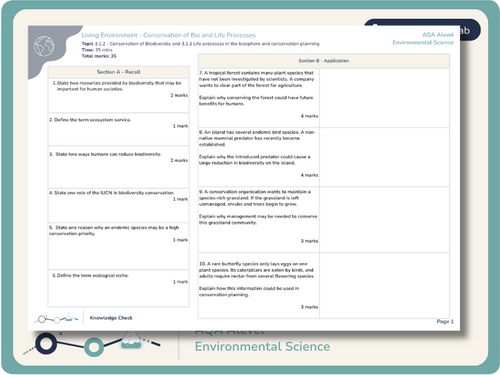Click the 'Section A - Recall' heading
This screenshot has height=375, width=500.
click(x=118, y=72)
